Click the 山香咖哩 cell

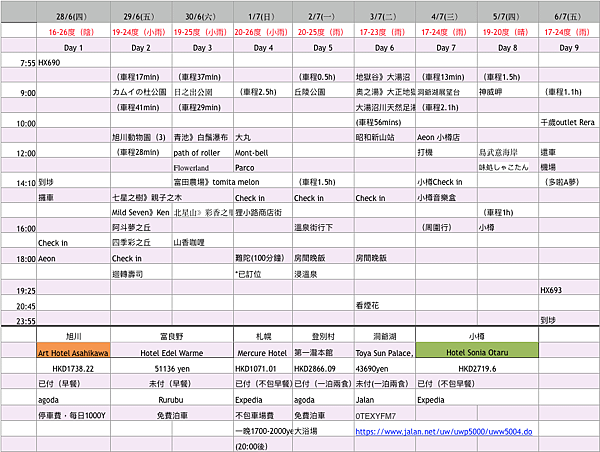click(x=202, y=242)
